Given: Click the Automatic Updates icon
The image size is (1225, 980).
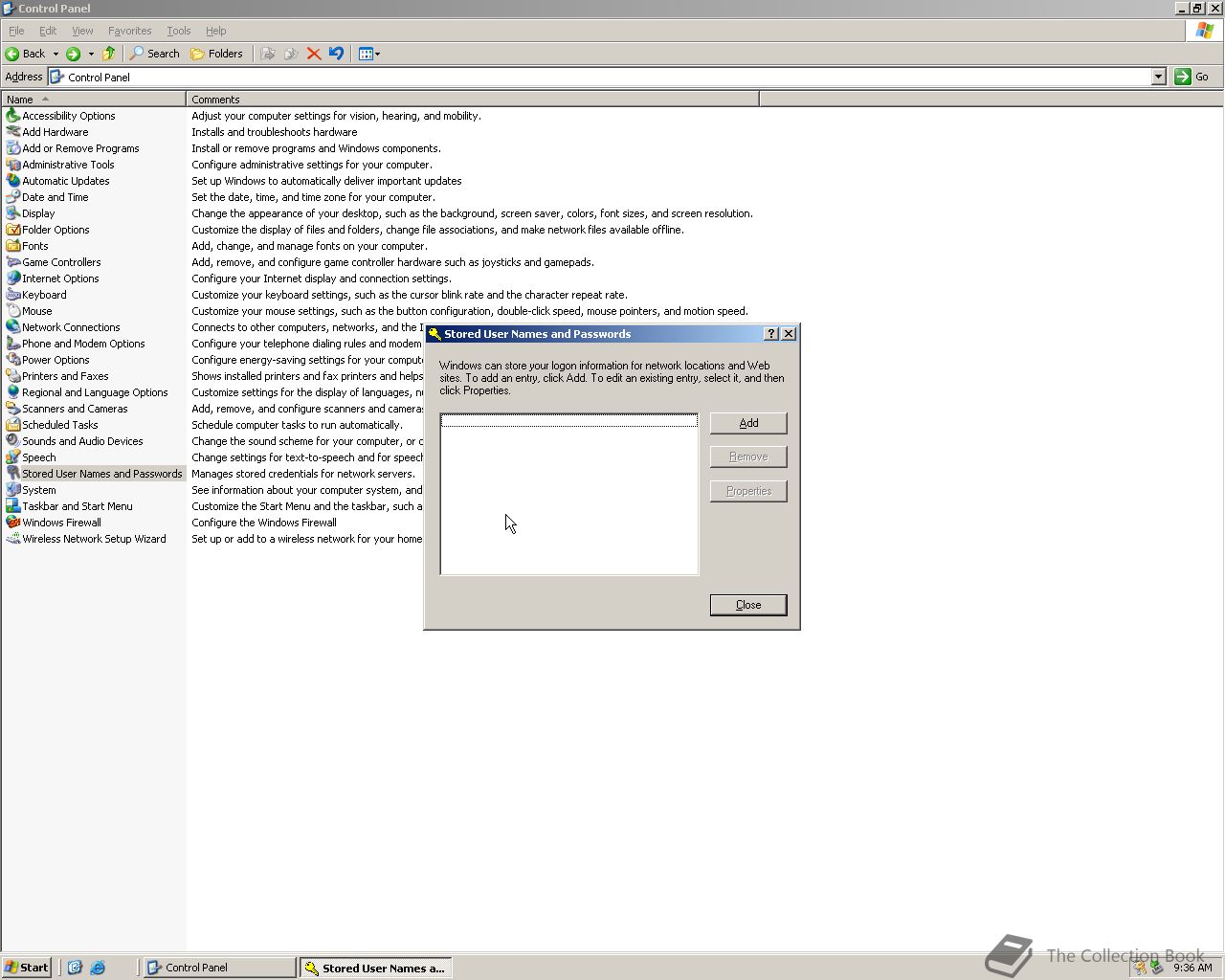Looking at the screenshot, I should [12, 181].
